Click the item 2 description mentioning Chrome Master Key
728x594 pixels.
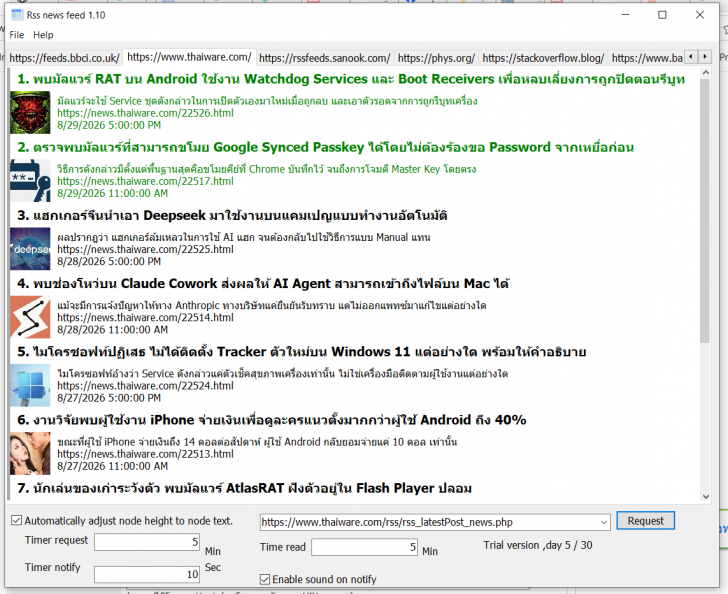point(266,169)
